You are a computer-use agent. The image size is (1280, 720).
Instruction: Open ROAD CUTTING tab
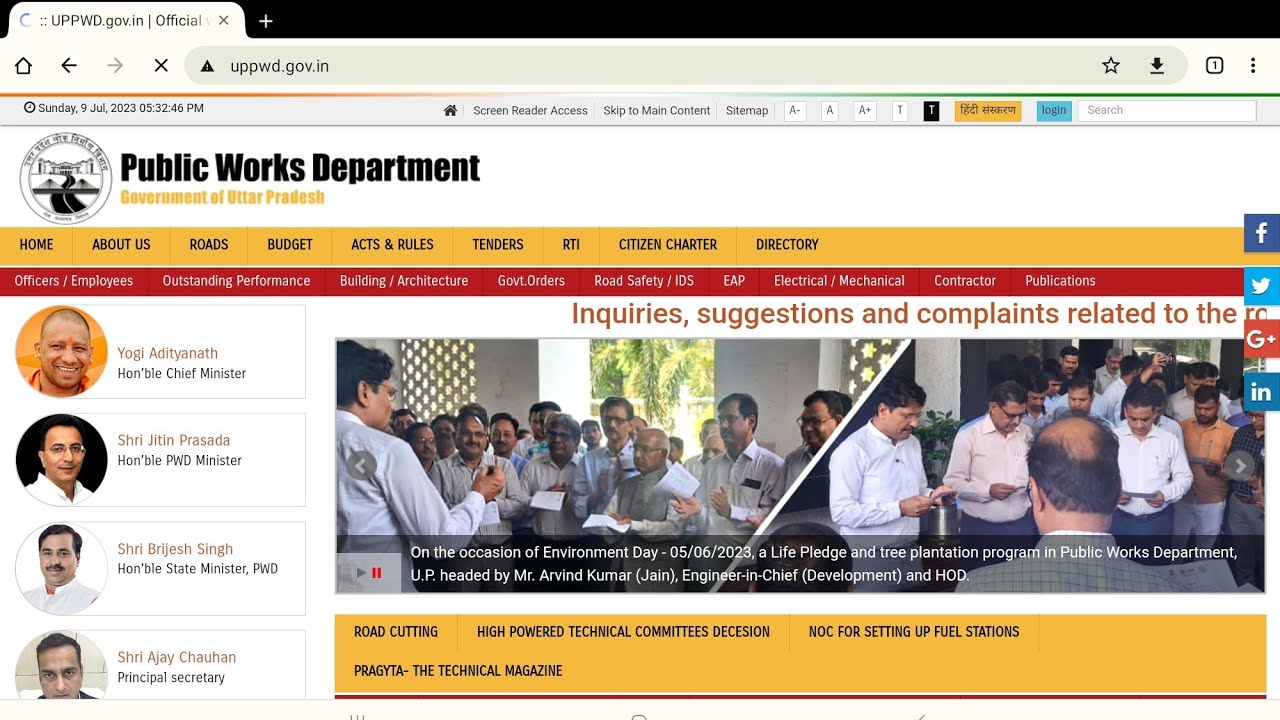click(x=396, y=632)
